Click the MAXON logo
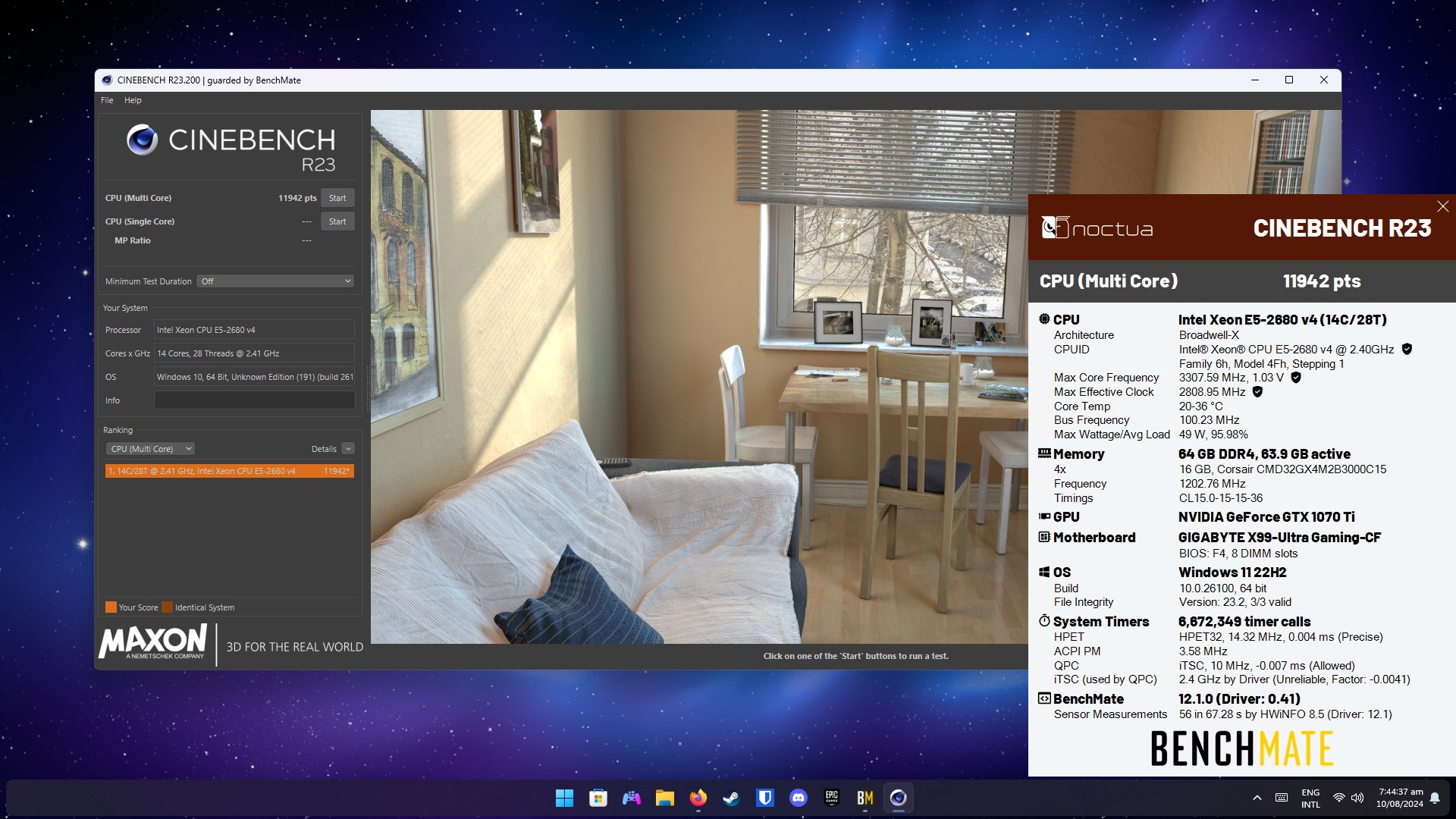Viewport: 1456px width, 819px height. coord(153,642)
